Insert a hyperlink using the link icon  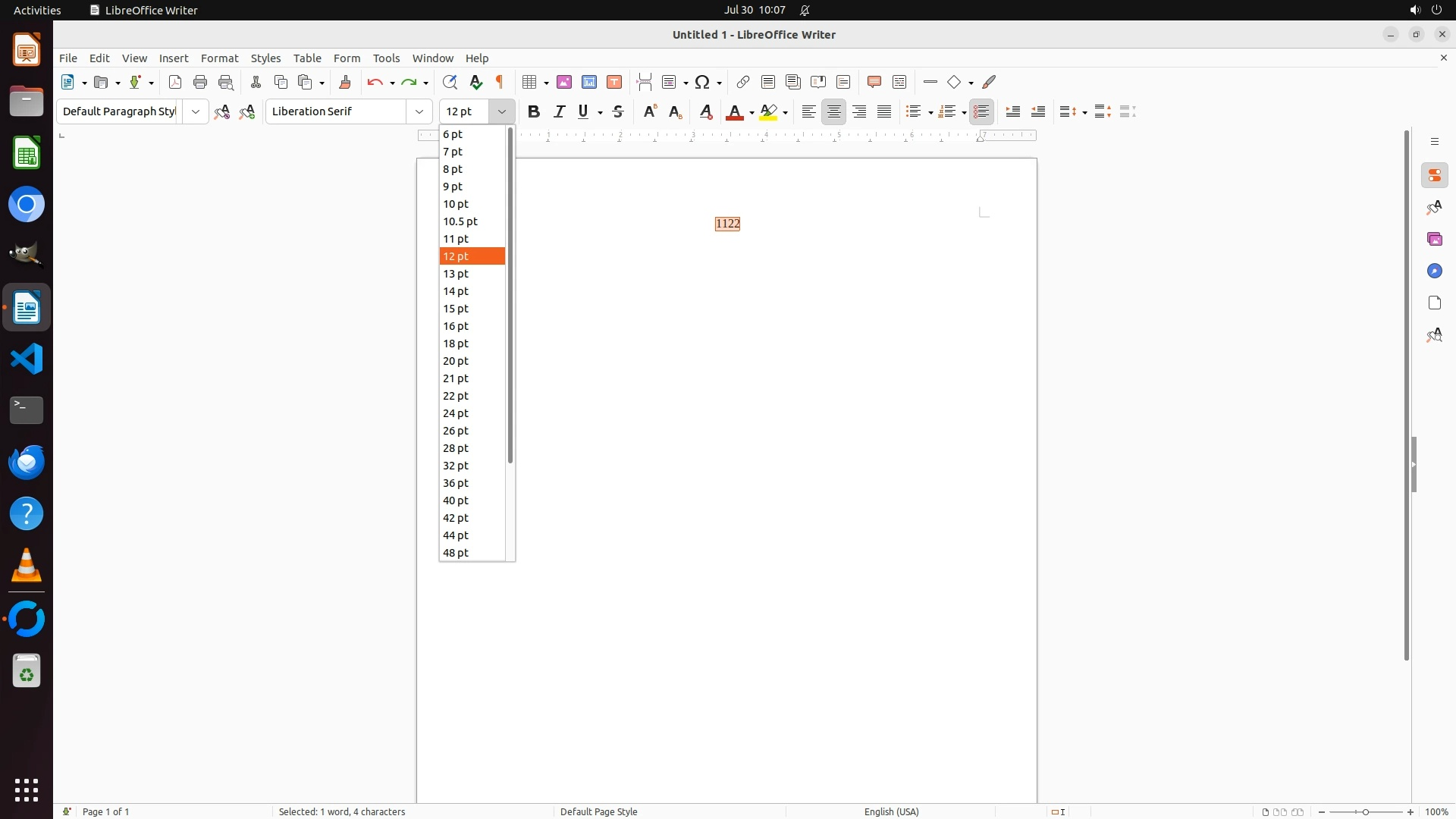(743, 82)
